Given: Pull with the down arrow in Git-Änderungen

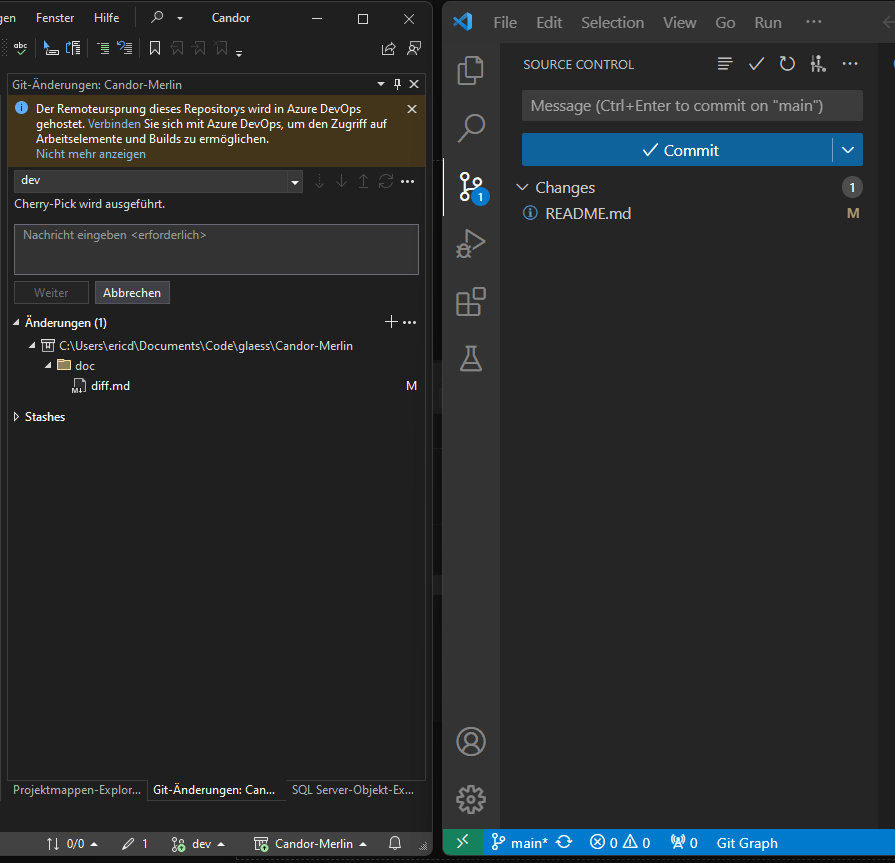Looking at the screenshot, I should (x=341, y=182).
